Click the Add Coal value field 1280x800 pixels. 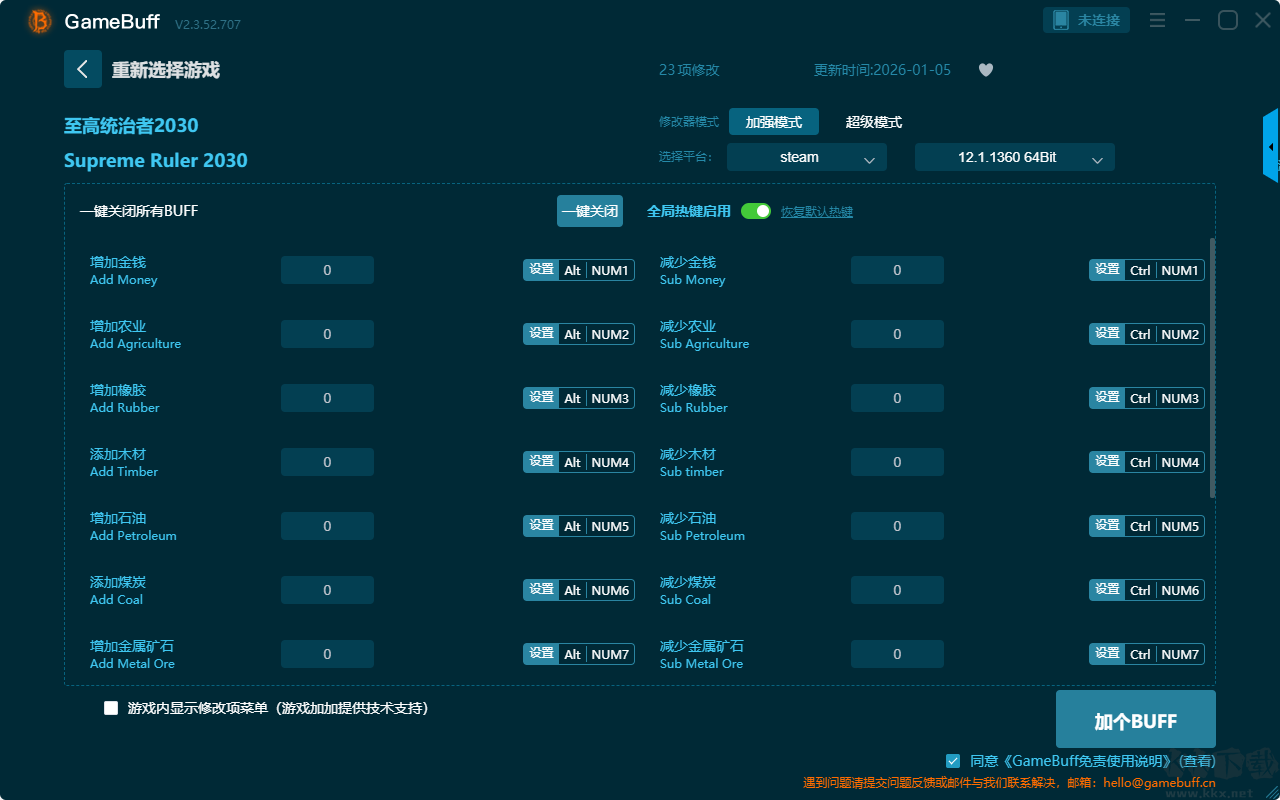pyautogui.click(x=327, y=590)
